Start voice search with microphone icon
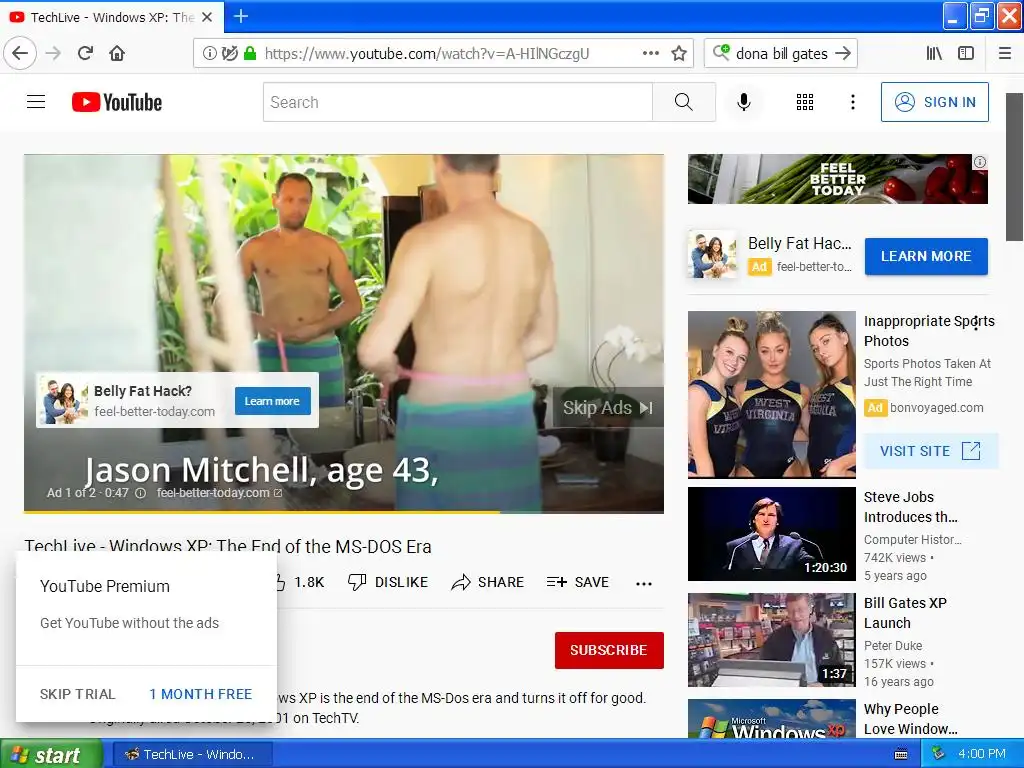 point(744,102)
